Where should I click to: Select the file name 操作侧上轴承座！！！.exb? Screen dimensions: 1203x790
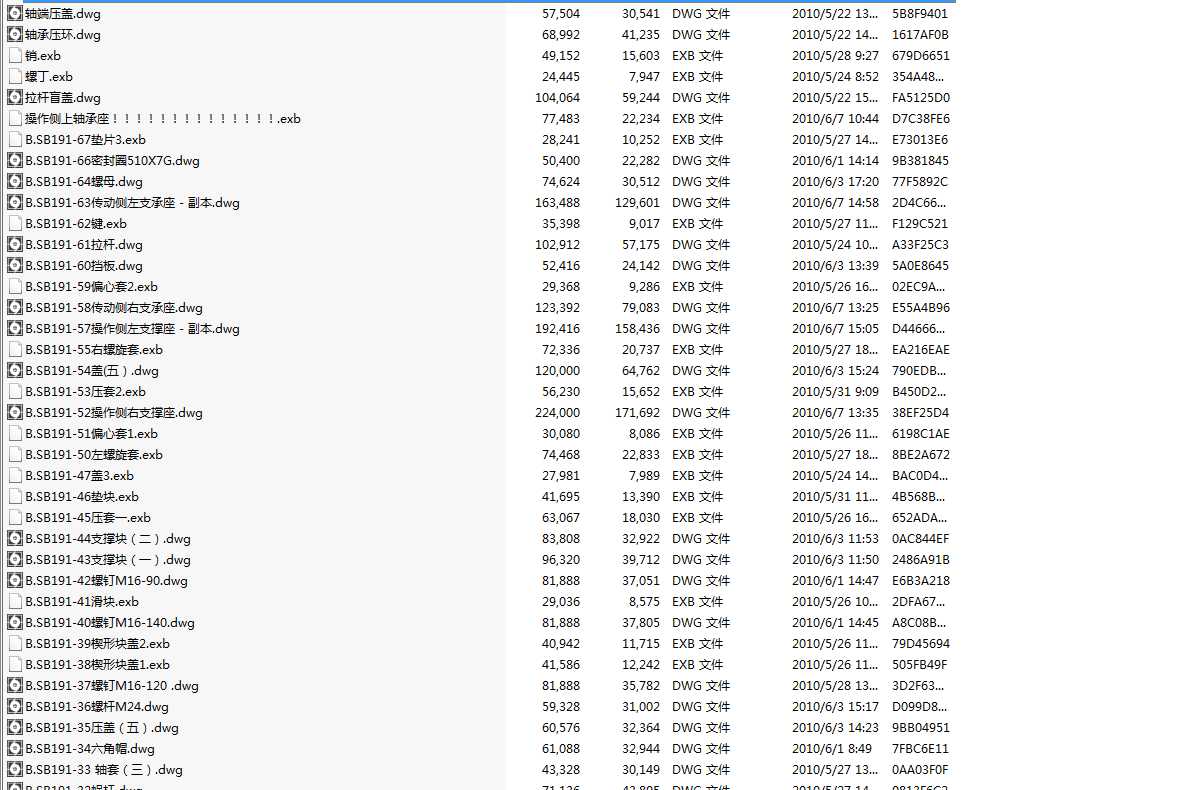[163, 119]
